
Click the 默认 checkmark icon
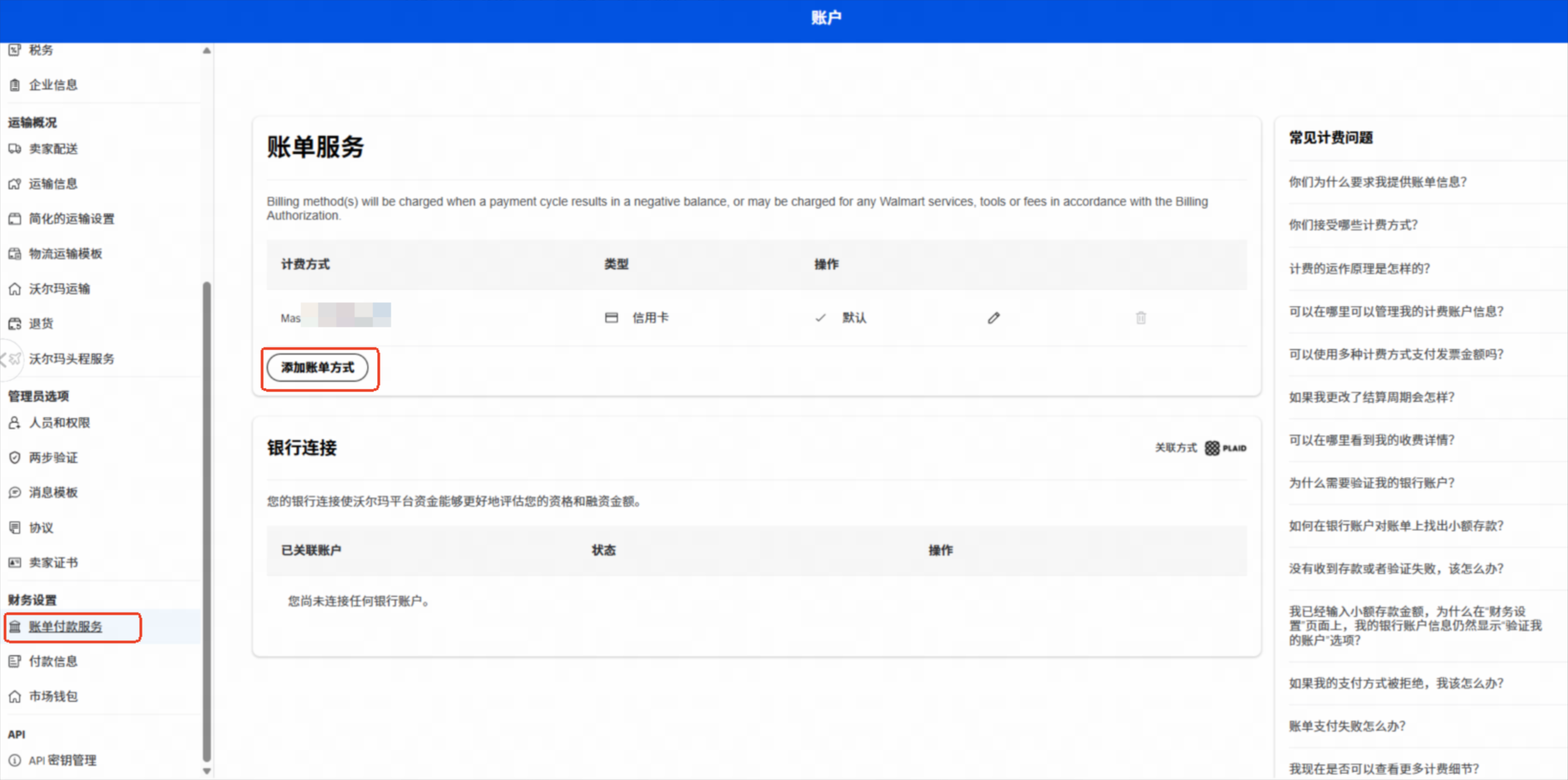click(x=820, y=318)
